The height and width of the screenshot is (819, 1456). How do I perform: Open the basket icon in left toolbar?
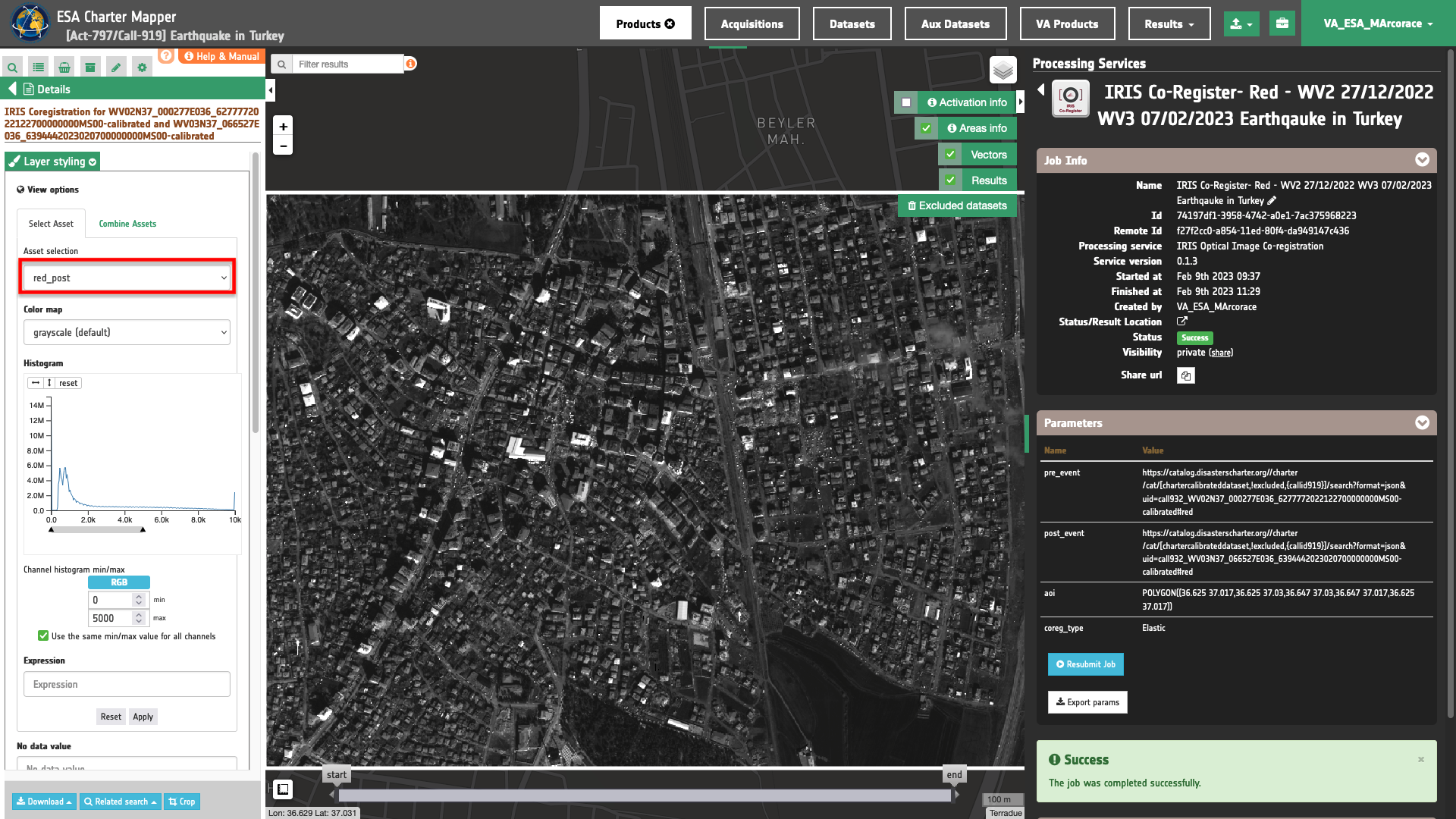64,67
